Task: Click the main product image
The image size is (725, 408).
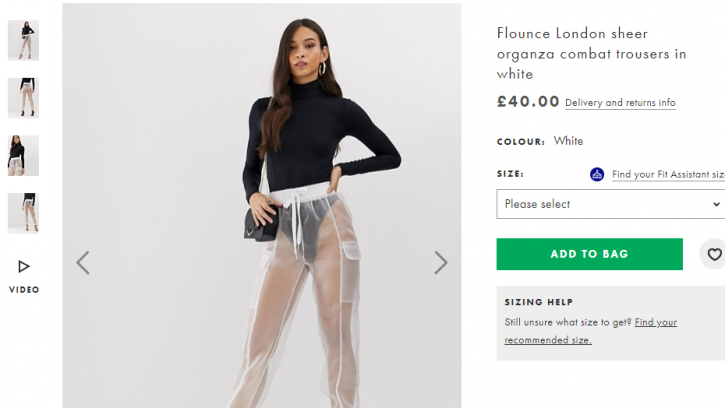Action: tap(262, 206)
